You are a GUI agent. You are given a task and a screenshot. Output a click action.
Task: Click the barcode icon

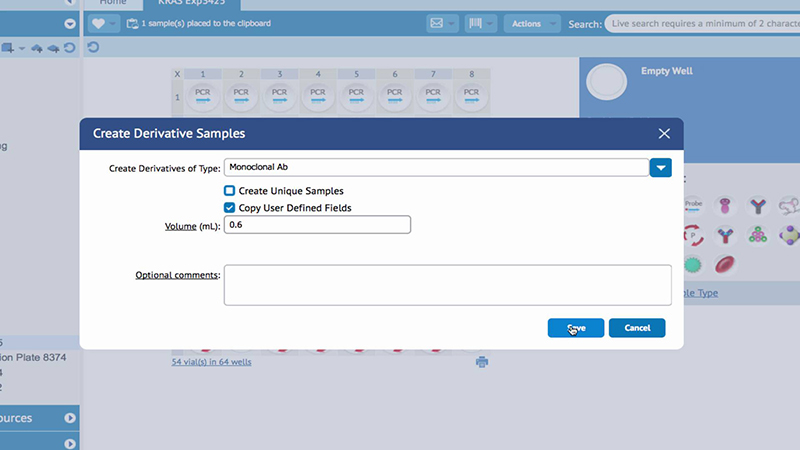click(x=475, y=23)
